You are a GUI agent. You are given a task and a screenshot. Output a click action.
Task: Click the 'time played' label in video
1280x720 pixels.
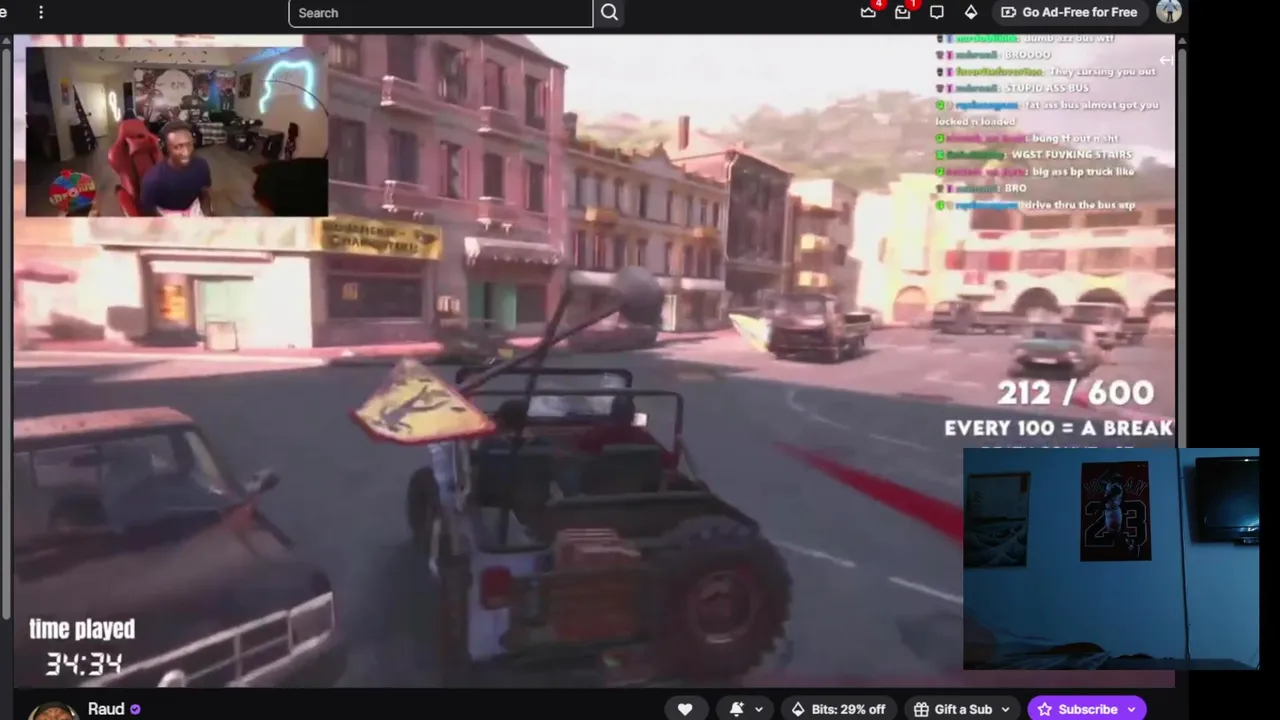click(x=82, y=629)
